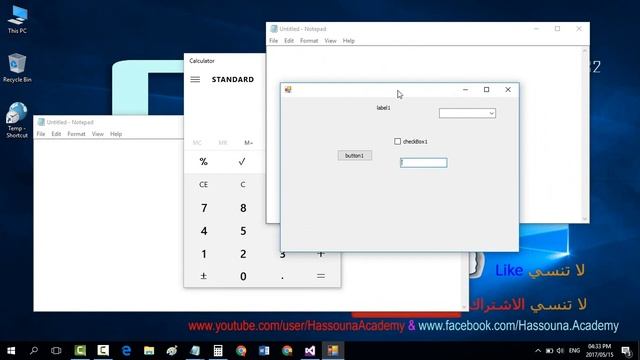Image resolution: width=640 pixels, height=360 pixels.
Task: Click the MC memory clear key
Action: click(x=197, y=142)
